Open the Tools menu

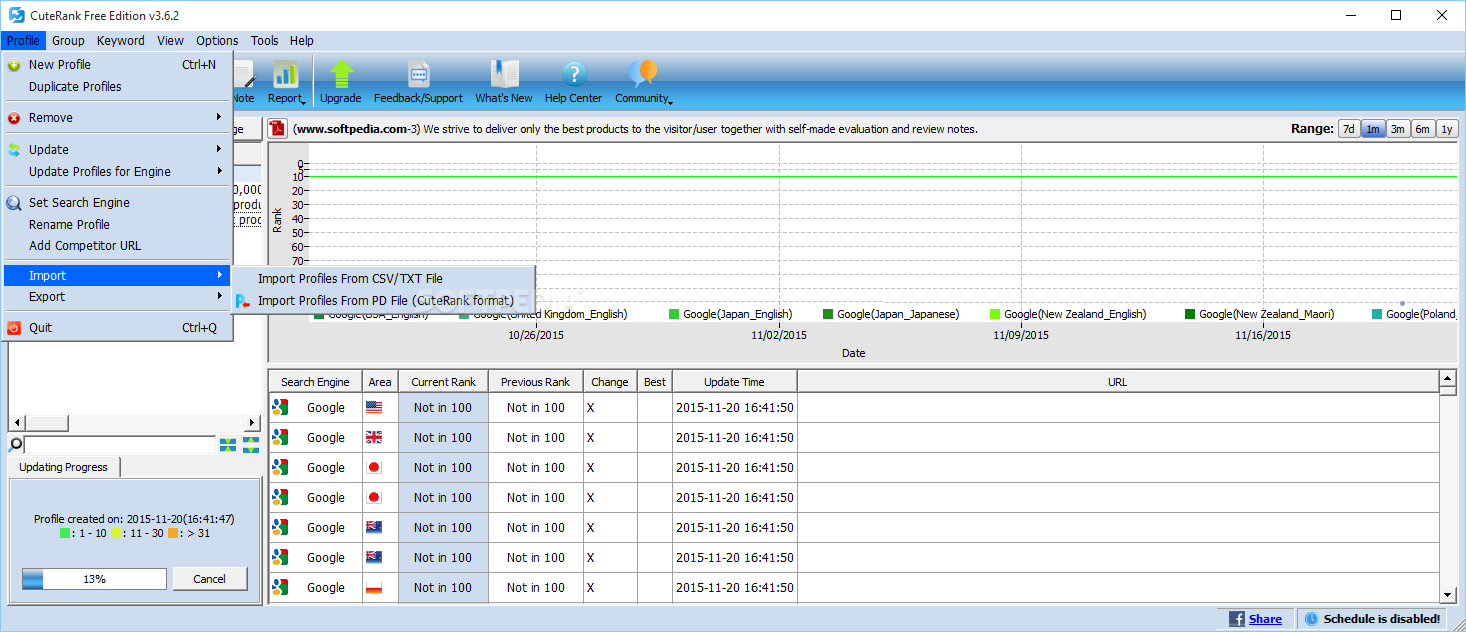(x=265, y=41)
